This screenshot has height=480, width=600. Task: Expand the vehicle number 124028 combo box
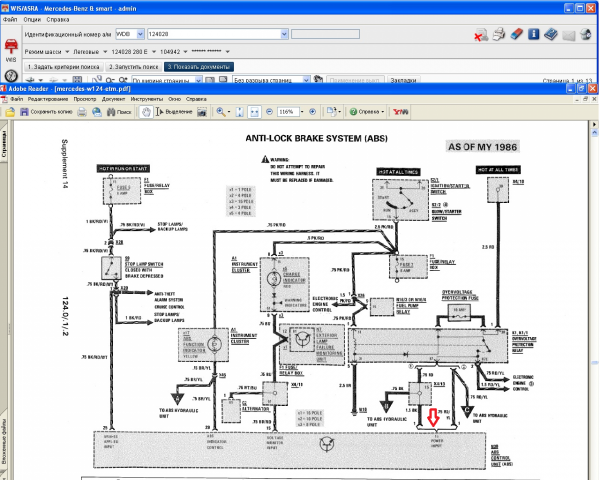(282, 34)
